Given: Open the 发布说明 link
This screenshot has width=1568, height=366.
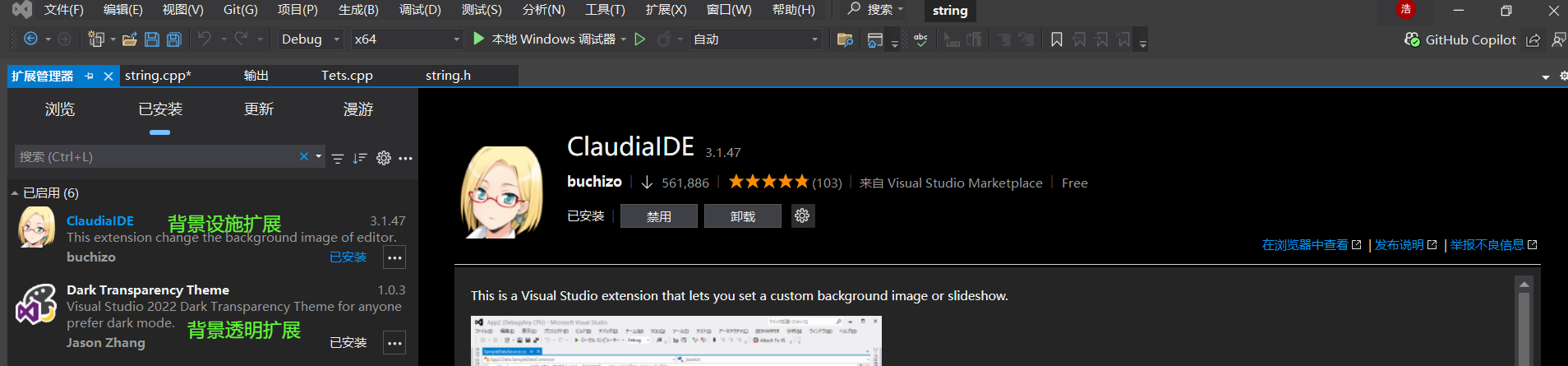Looking at the screenshot, I should 1405,245.
